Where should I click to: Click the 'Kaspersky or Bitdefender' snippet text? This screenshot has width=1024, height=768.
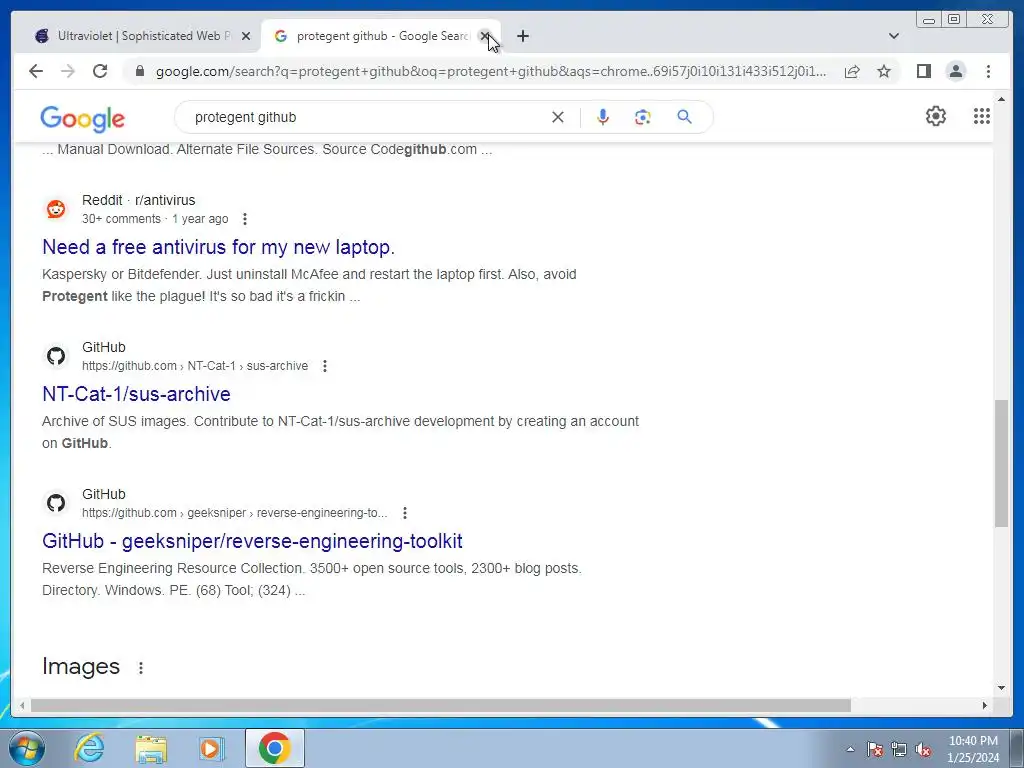pos(309,285)
